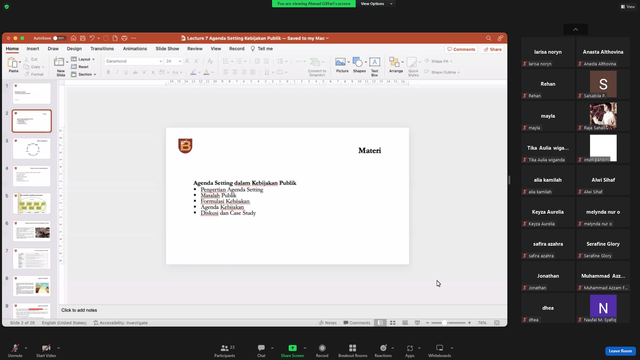
Task: Open the Review ribbon tab
Action: (195, 49)
